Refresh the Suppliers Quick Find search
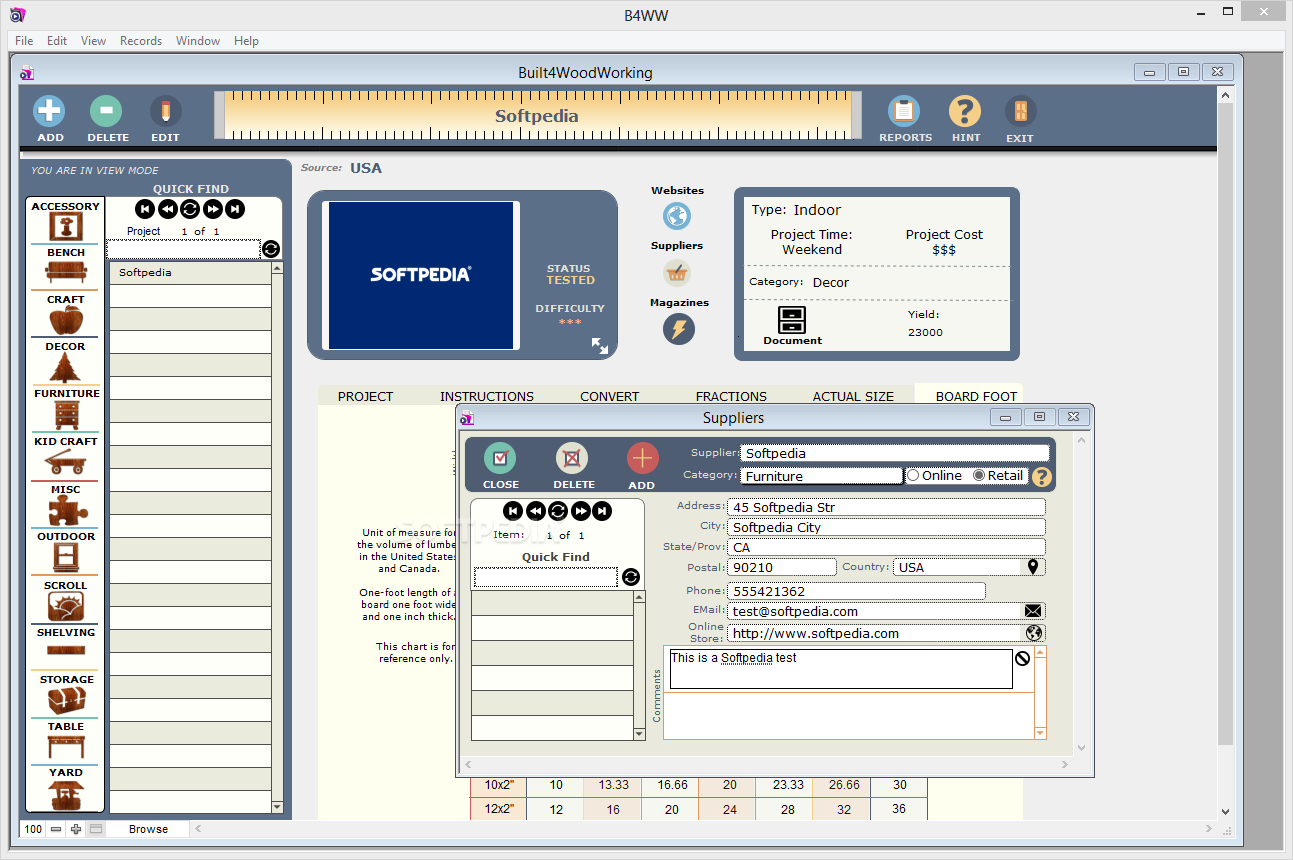Screen dimensions: 1293x860 click(x=630, y=577)
